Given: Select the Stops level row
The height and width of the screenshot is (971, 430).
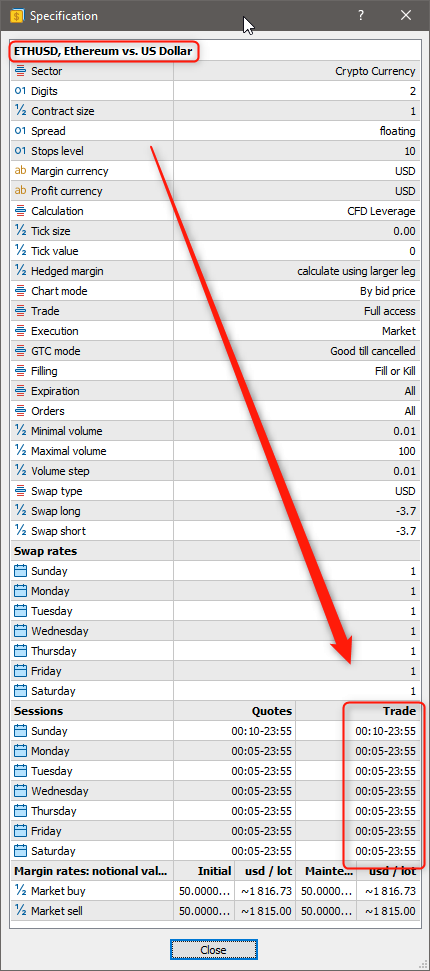Looking at the screenshot, I should (214, 151).
